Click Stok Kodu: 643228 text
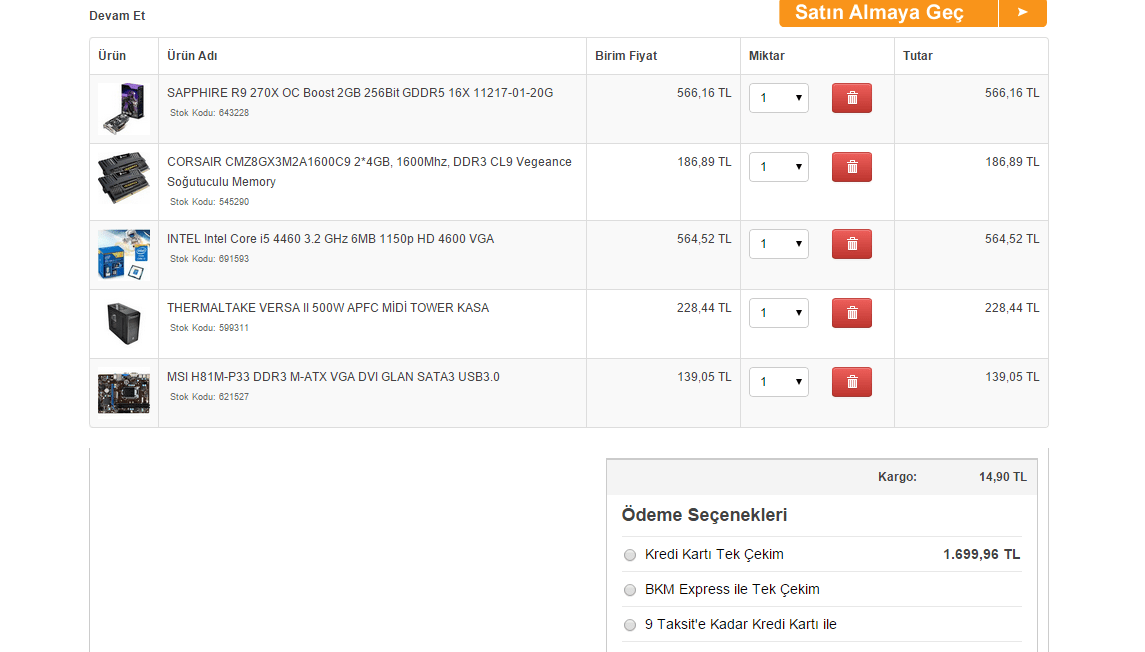 click(x=210, y=113)
